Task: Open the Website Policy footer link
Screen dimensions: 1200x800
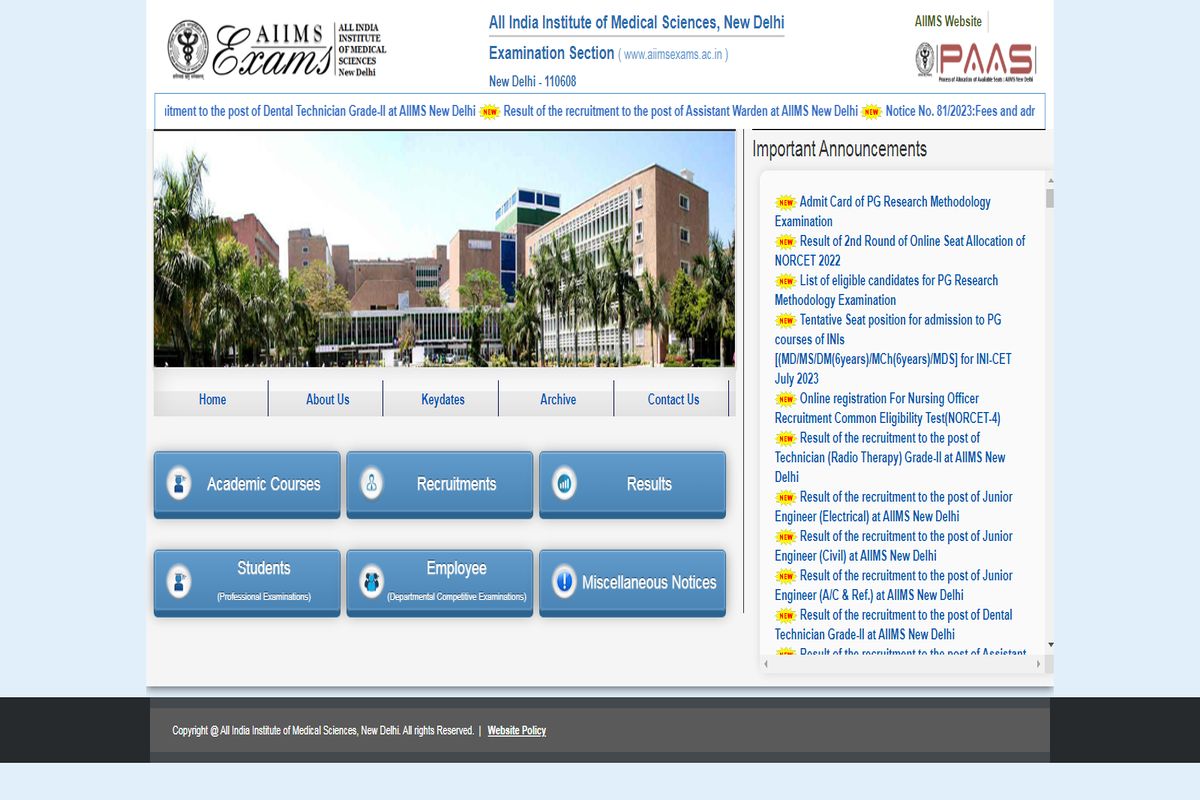Action: click(x=516, y=731)
